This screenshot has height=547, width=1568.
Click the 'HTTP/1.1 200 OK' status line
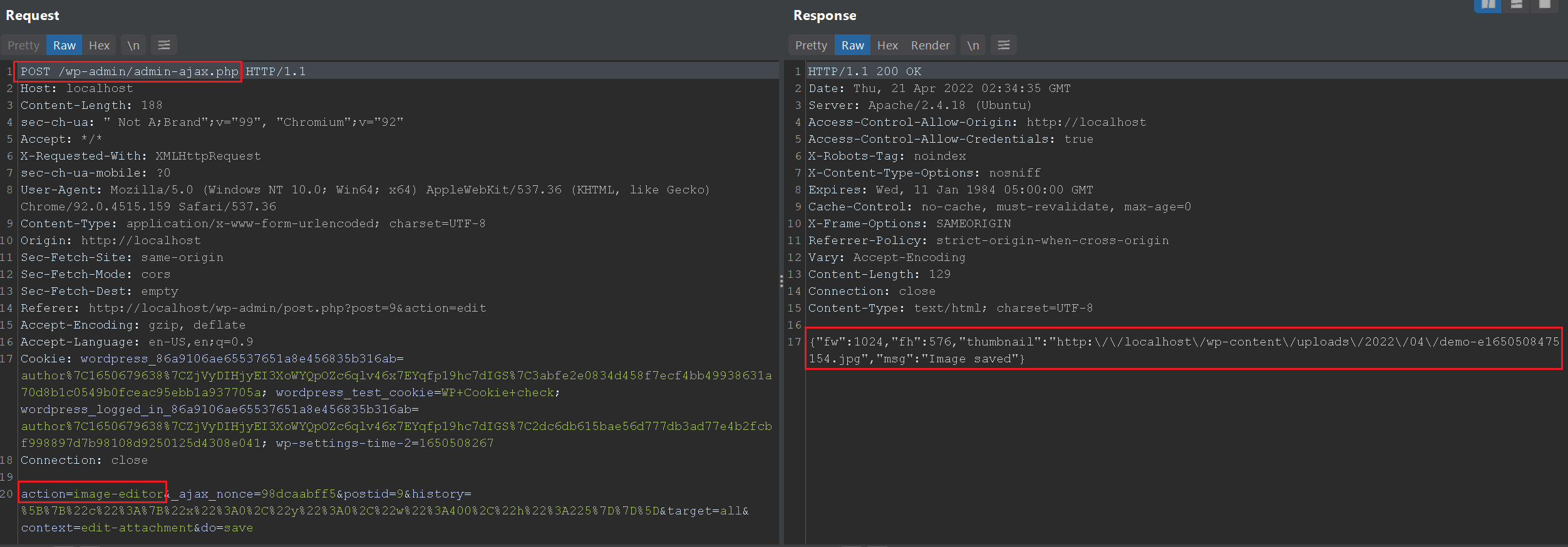[865, 71]
